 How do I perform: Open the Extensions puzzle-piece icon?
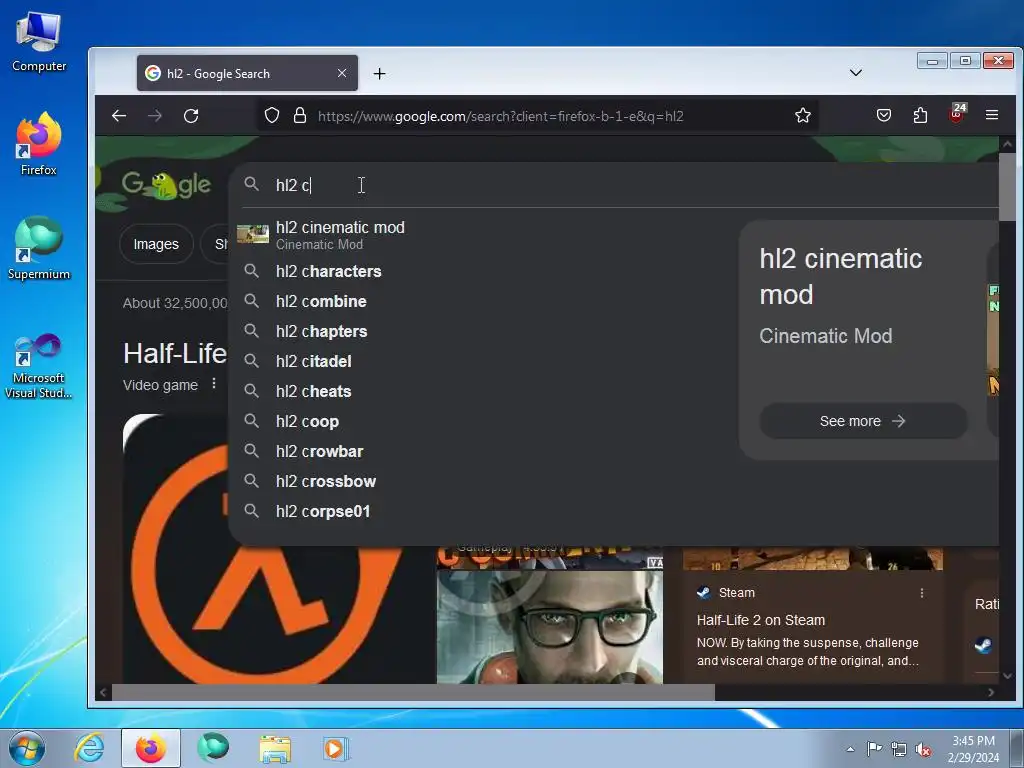(x=920, y=116)
